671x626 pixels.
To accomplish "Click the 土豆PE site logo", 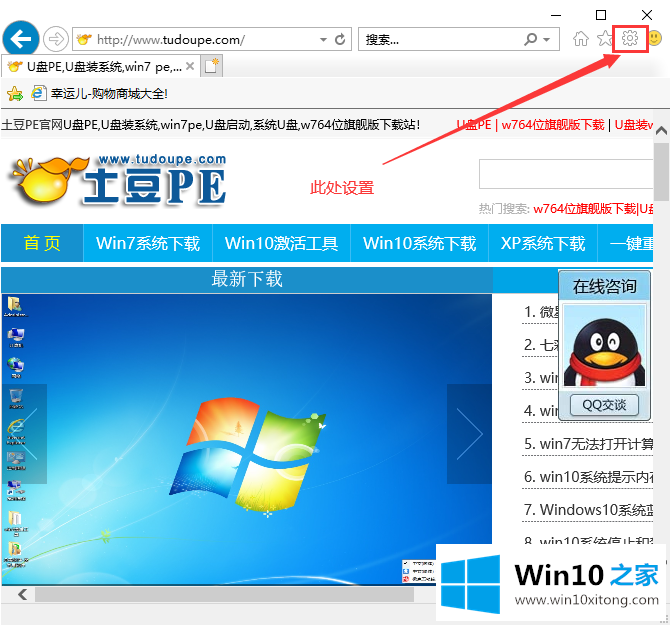I will click(x=118, y=180).
